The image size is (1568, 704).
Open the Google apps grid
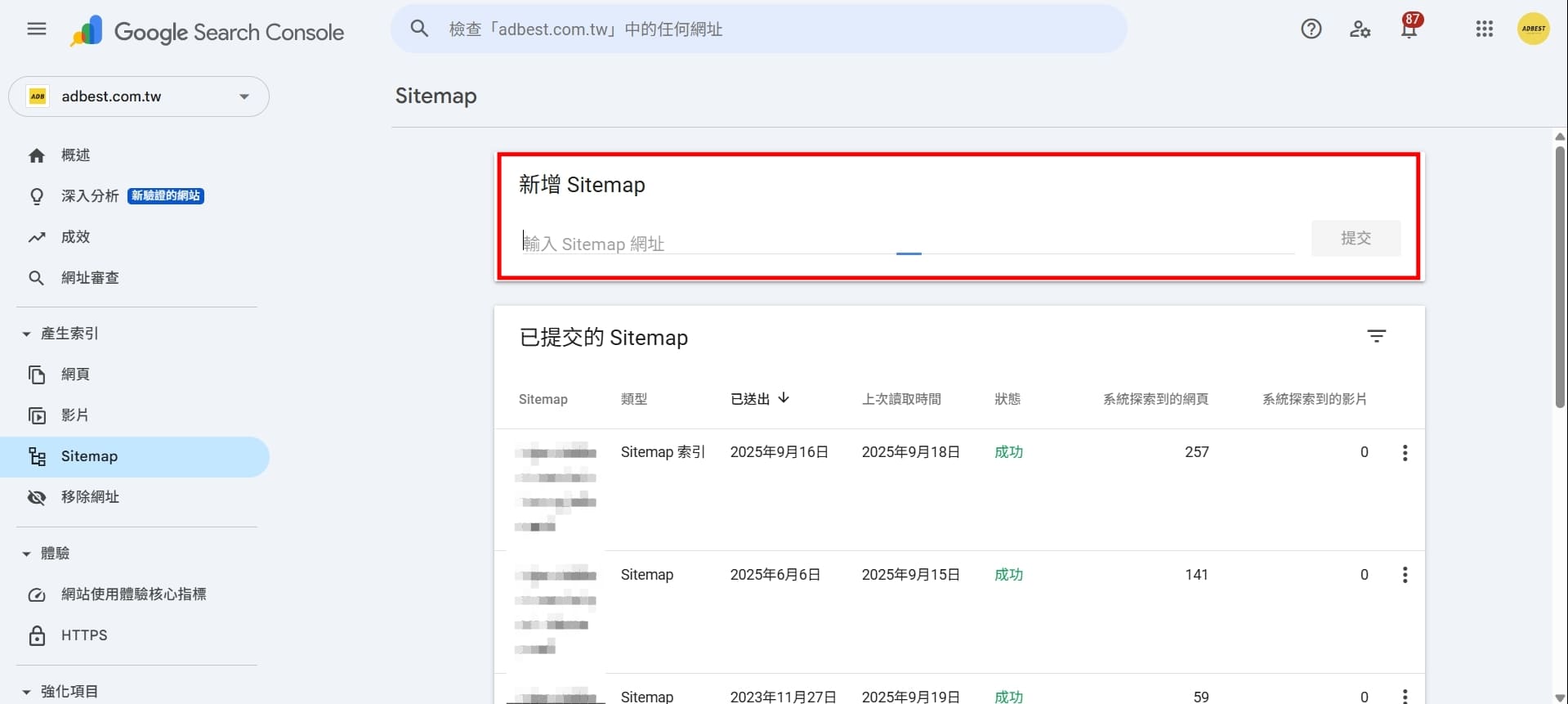click(x=1485, y=29)
